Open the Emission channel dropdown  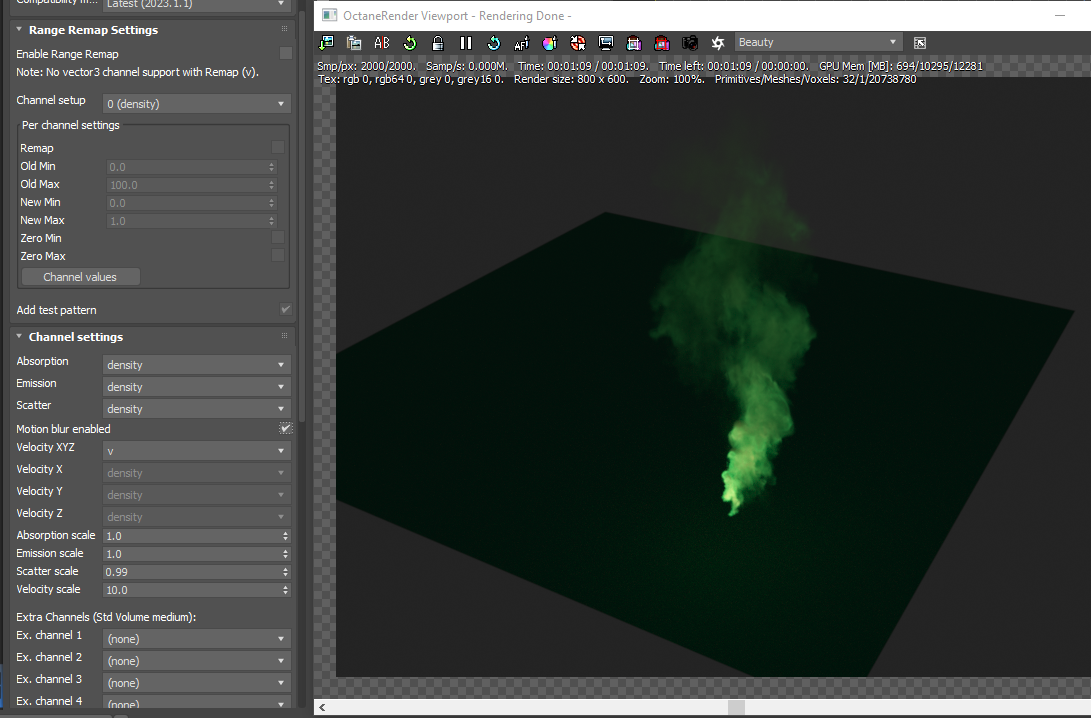tap(196, 387)
